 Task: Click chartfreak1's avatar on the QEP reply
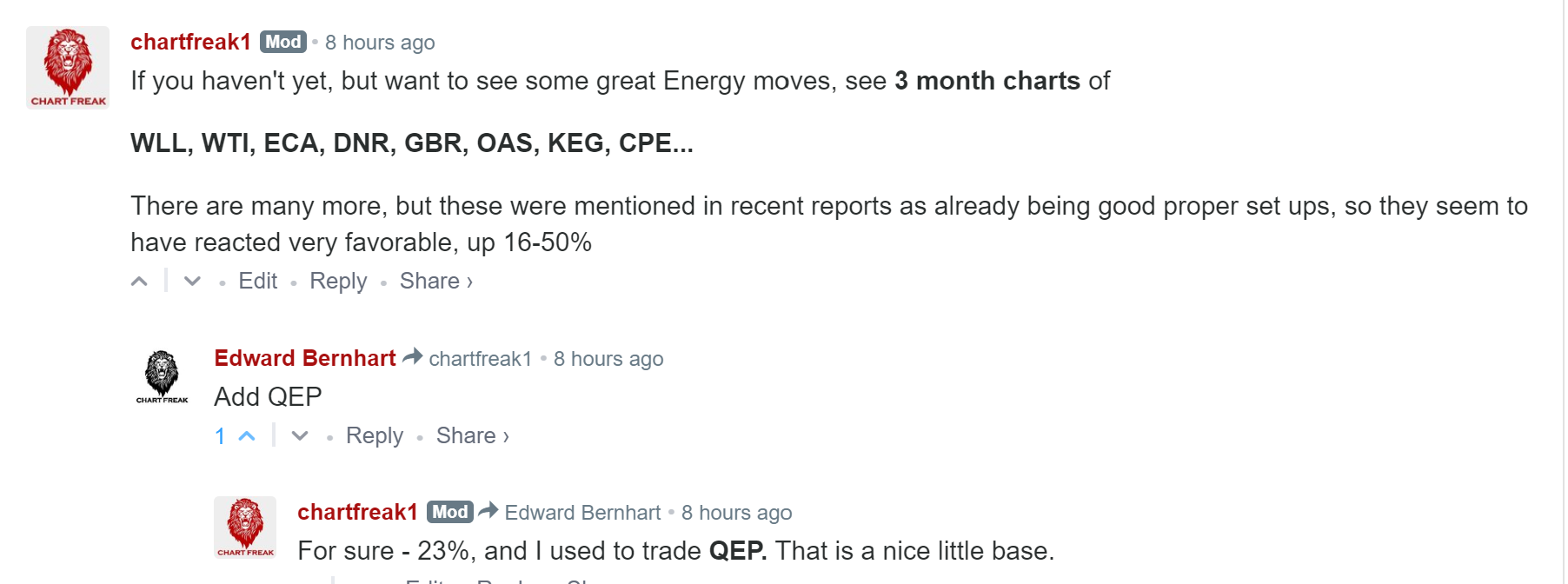coord(245,527)
